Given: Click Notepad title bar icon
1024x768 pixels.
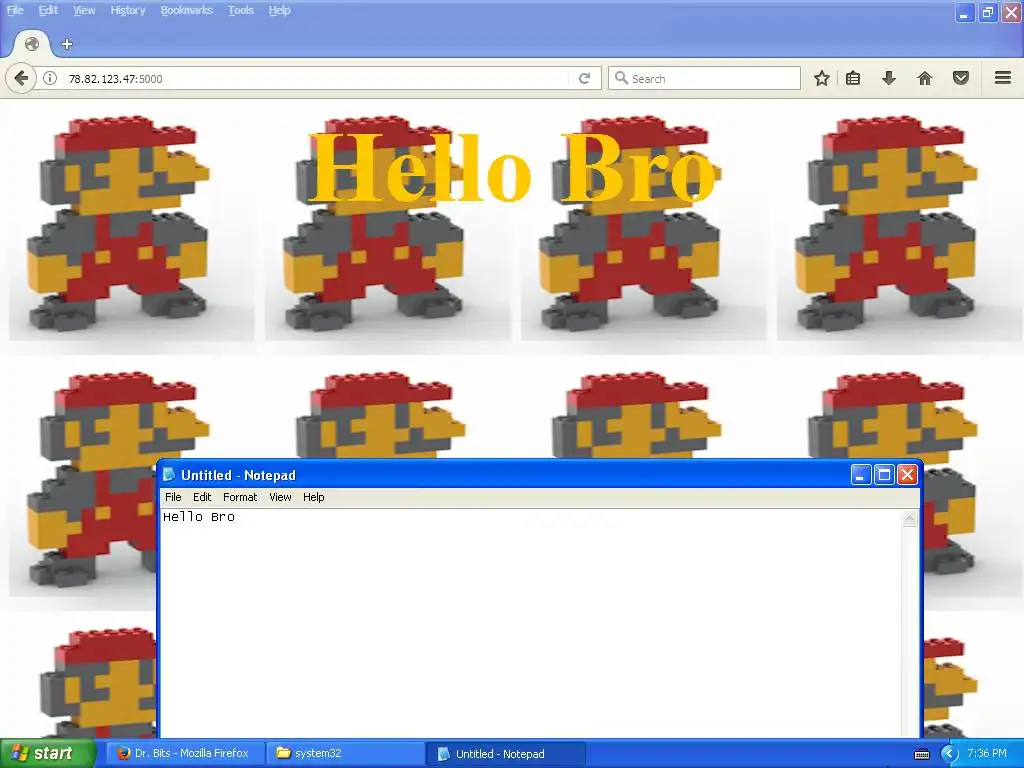Looking at the screenshot, I should (x=169, y=475).
